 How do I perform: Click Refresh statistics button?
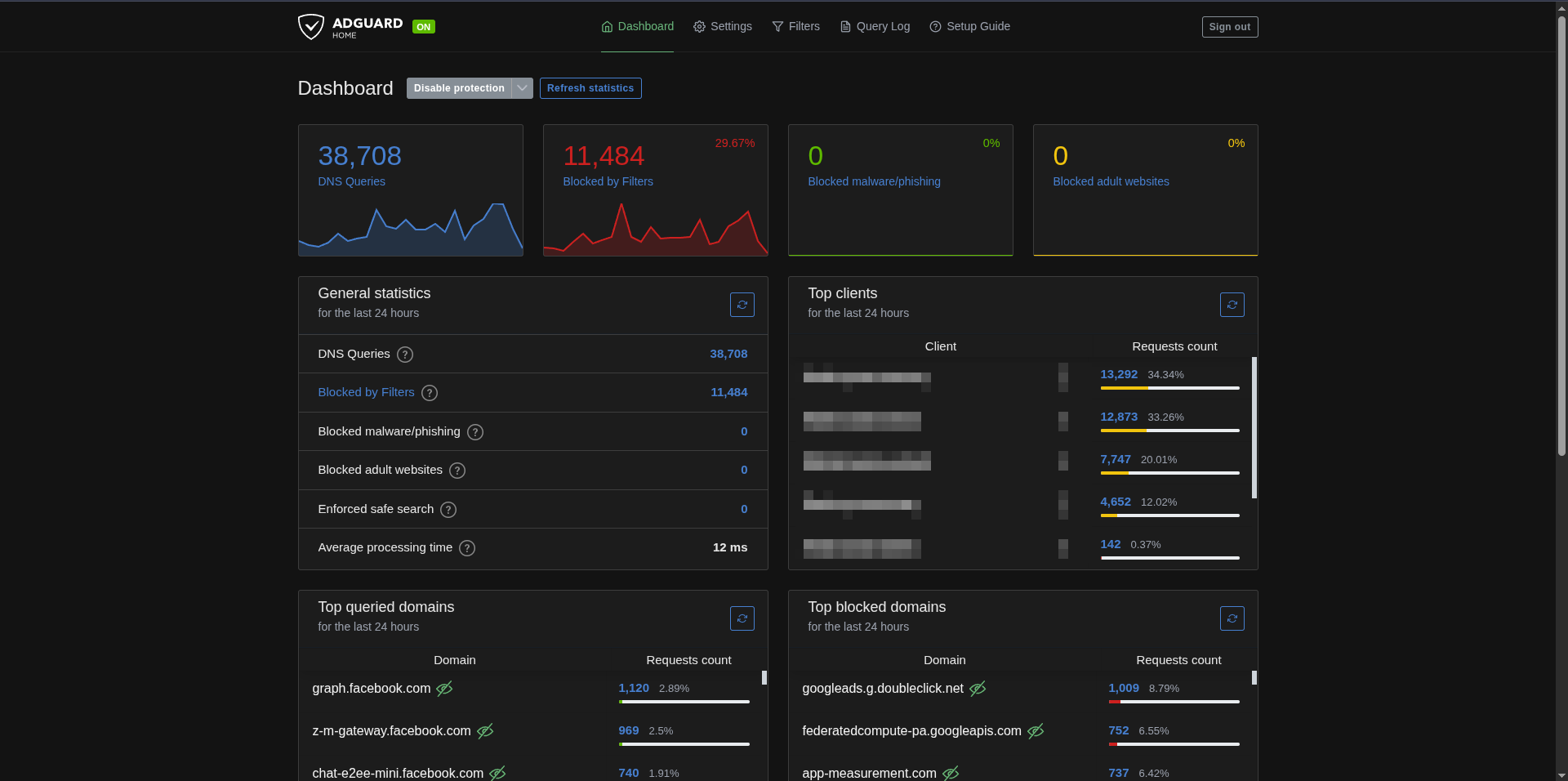click(x=590, y=88)
